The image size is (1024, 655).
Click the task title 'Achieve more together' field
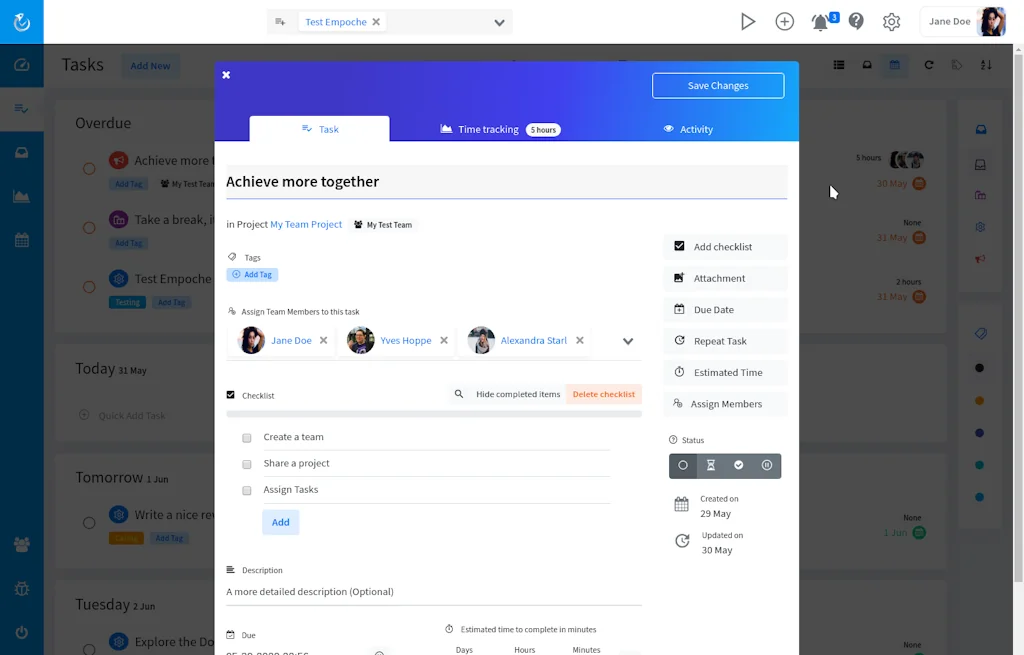pyautogui.click(x=505, y=182)
